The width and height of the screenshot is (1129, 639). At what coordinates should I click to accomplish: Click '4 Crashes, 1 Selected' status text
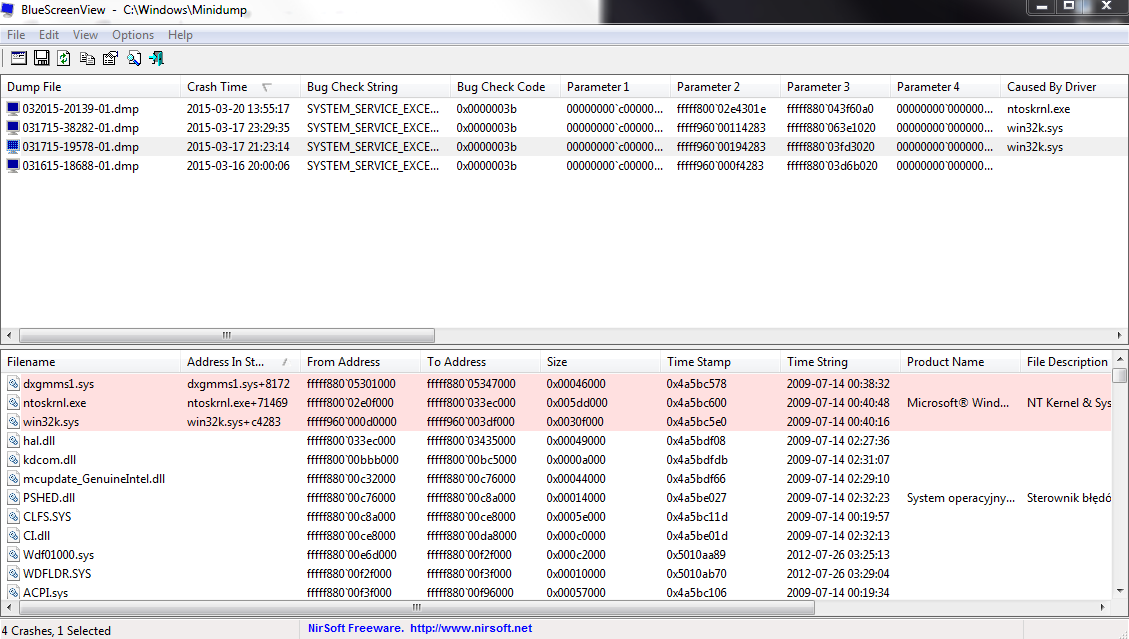tap(56, 630)
